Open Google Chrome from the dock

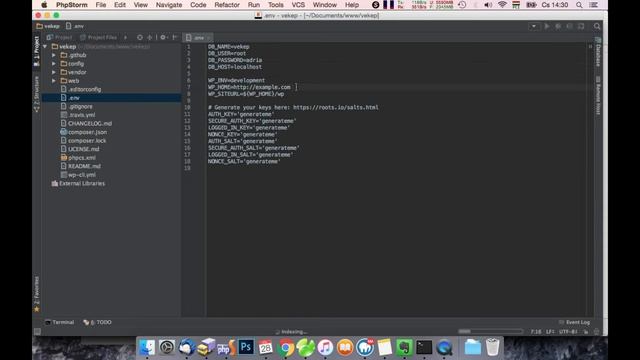pyautogui.click(x=286, y=348)
